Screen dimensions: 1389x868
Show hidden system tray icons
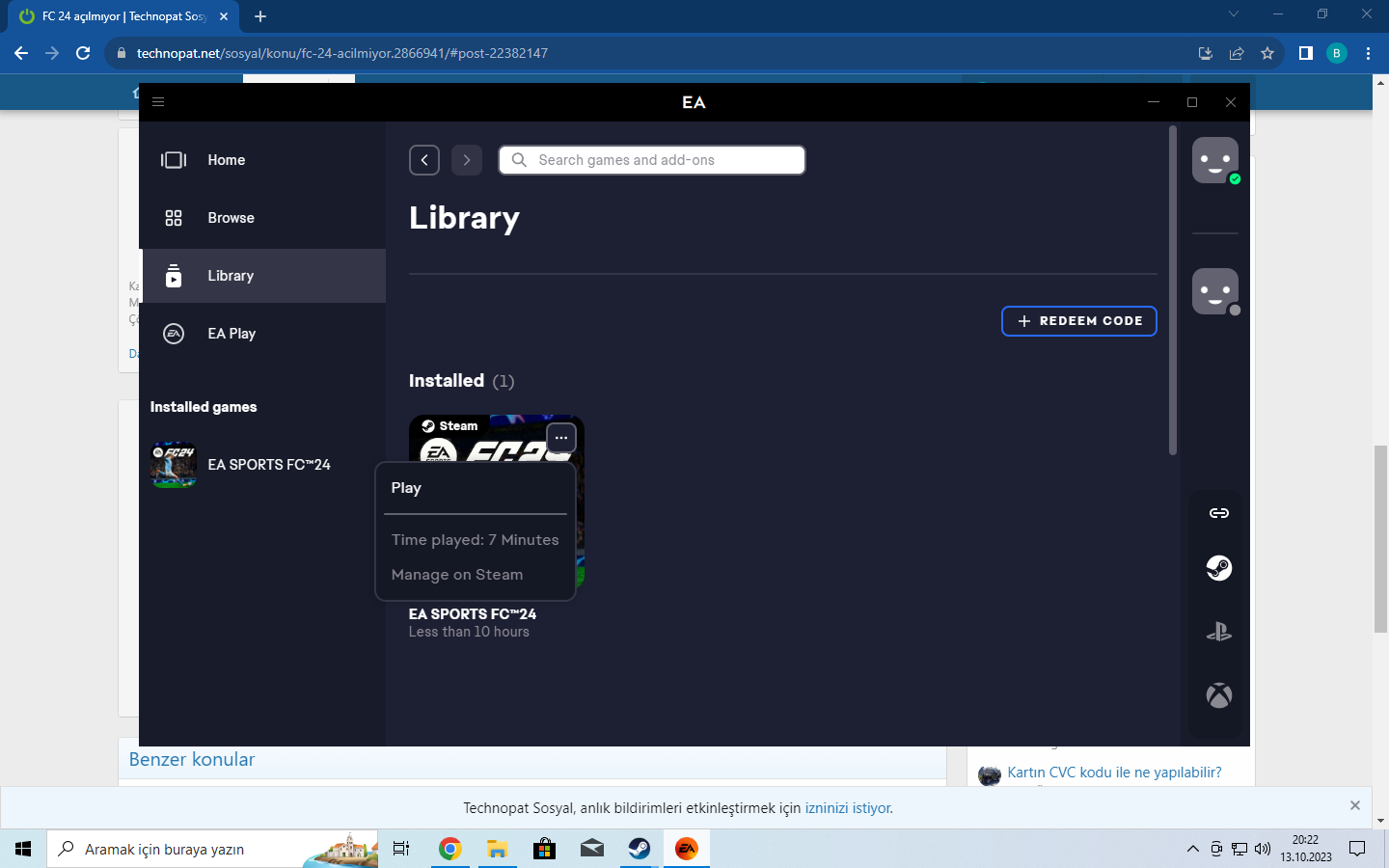point(1193,849)
